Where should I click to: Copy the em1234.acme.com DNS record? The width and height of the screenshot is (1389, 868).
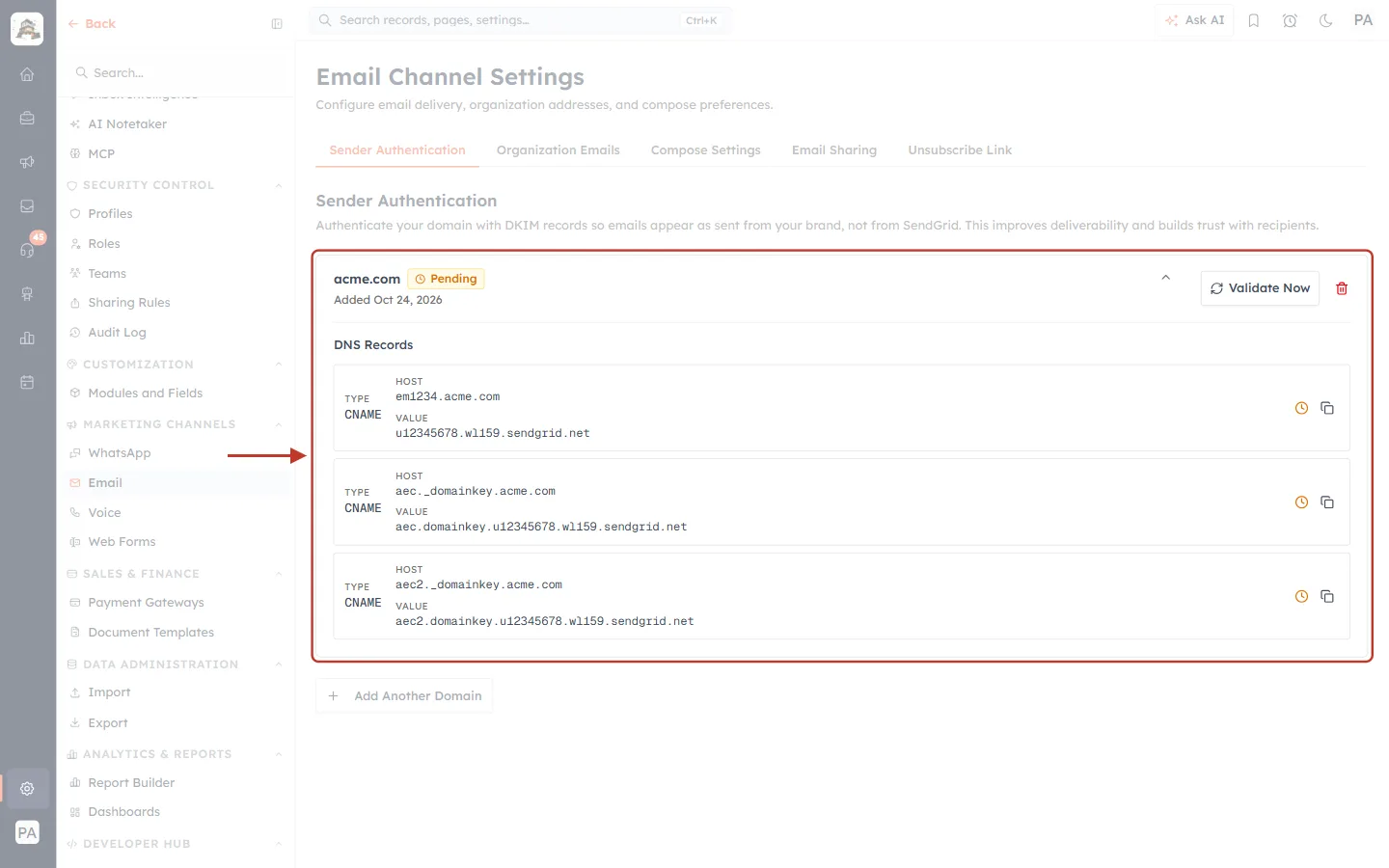click(1327, 408)
